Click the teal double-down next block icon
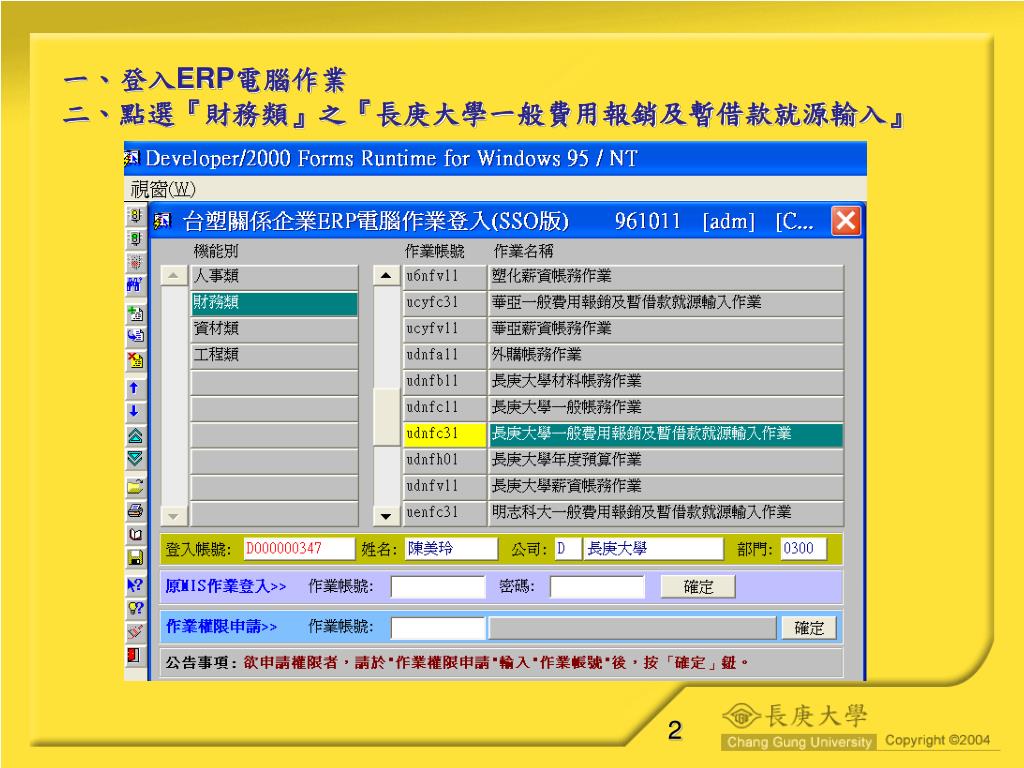Image resolution: width=1024 pixels, height=768 pixels. [x=135, y=458]
